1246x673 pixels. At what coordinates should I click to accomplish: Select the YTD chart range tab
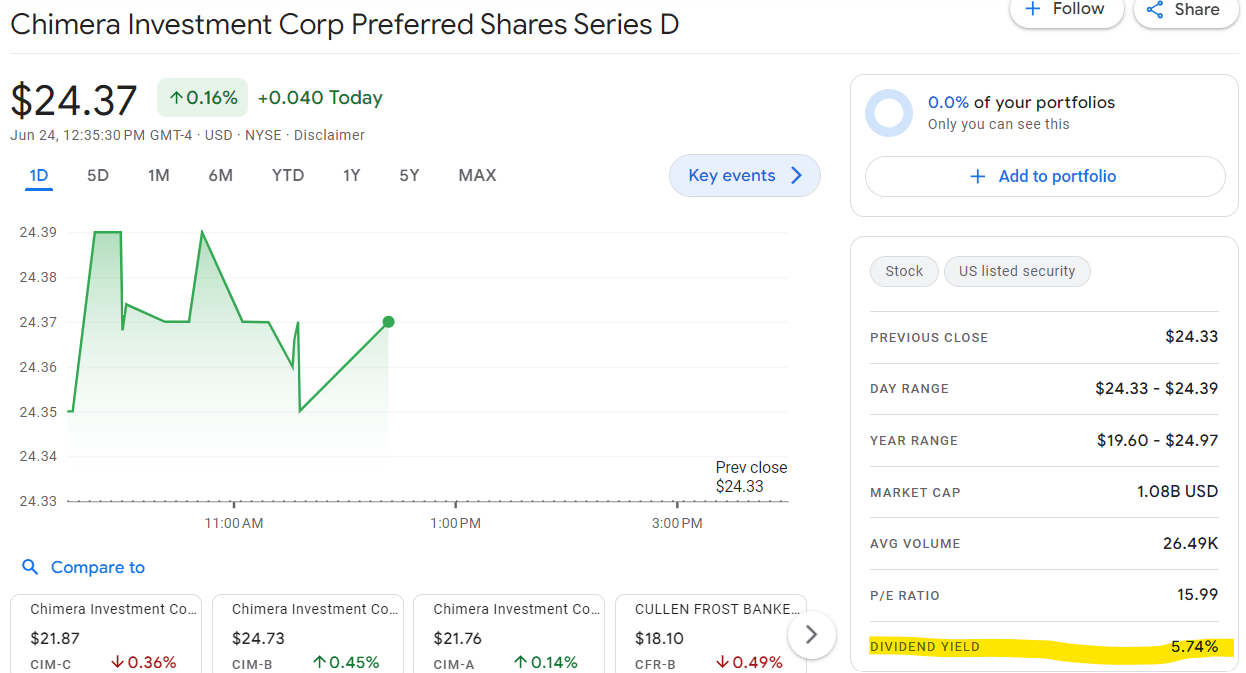click(288, 176)
